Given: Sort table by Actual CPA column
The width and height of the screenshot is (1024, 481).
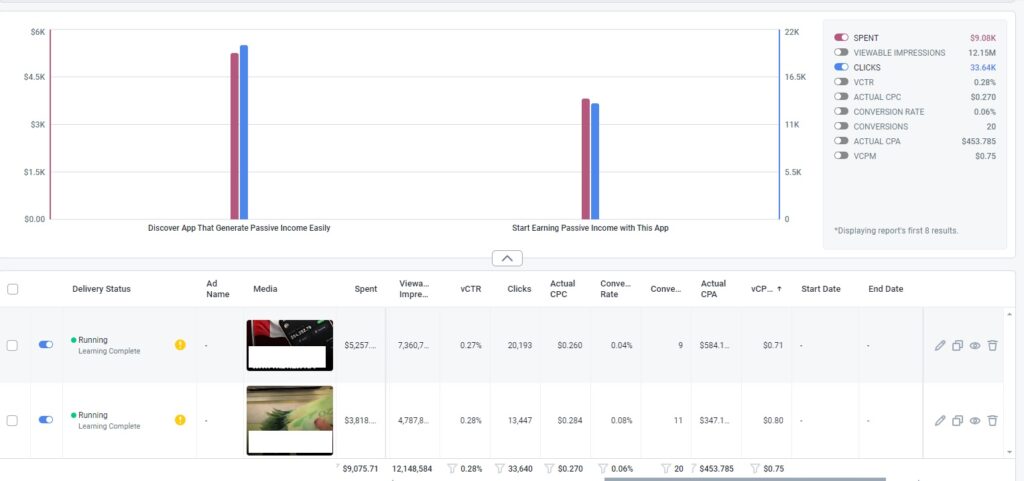Looking at the screenshot, I should point(713,289).
